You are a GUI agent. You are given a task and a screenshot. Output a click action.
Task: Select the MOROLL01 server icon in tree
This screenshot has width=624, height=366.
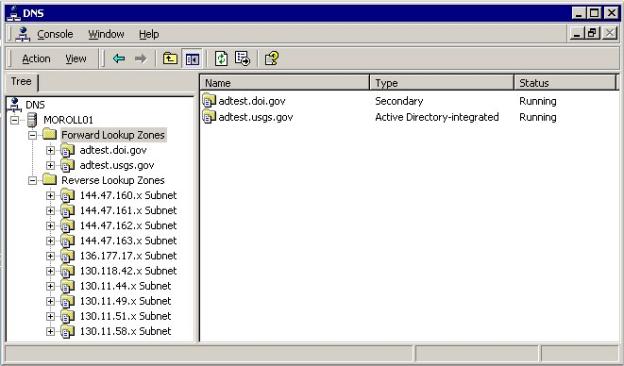[32, 120]
